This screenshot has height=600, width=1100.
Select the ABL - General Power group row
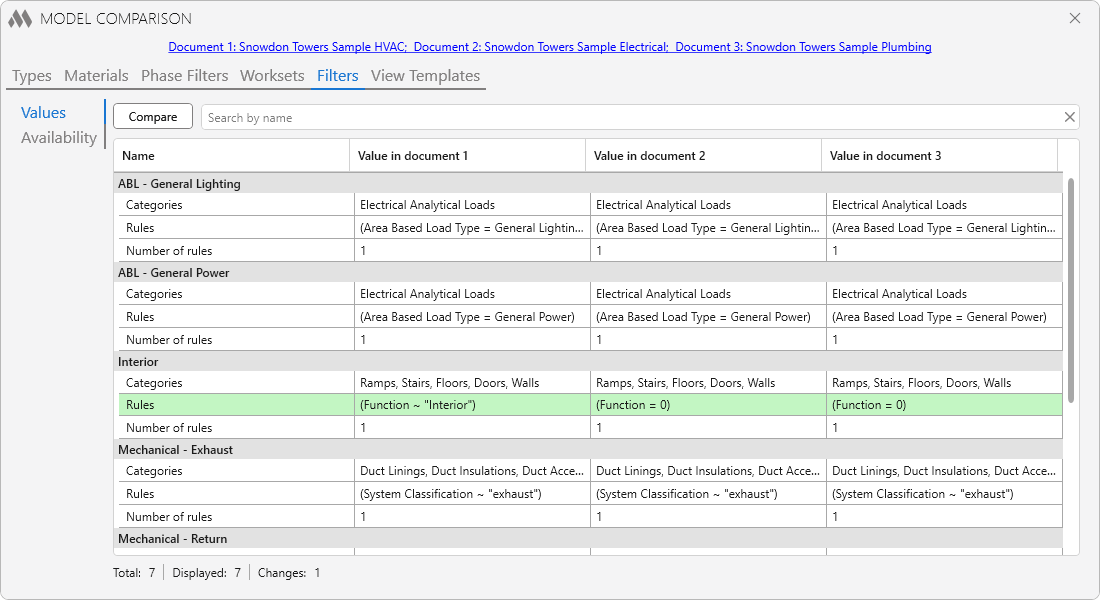pyautogui.click(x=588, y=273)
